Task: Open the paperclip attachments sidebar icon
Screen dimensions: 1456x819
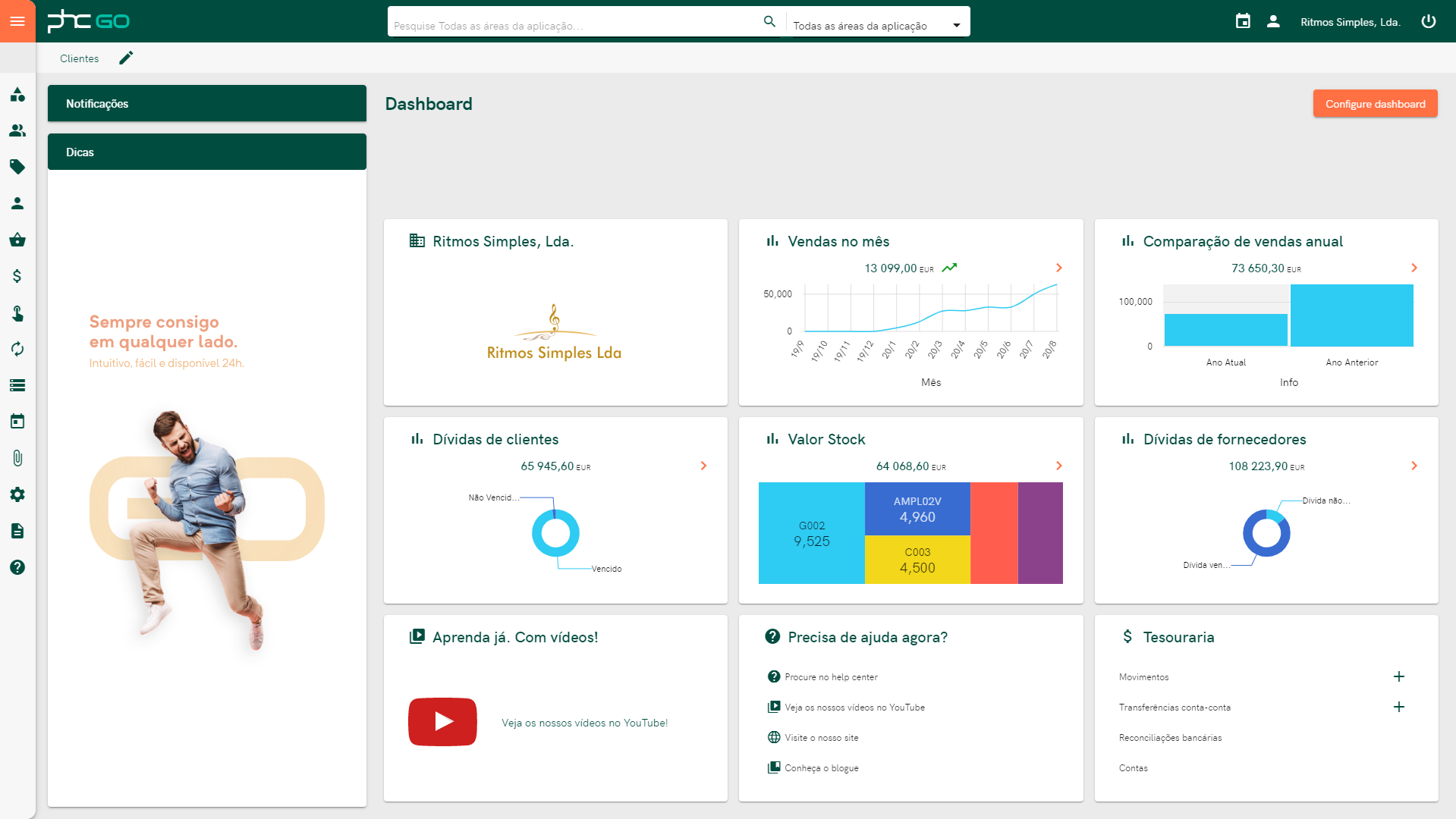Action: (x=17, y=458)
